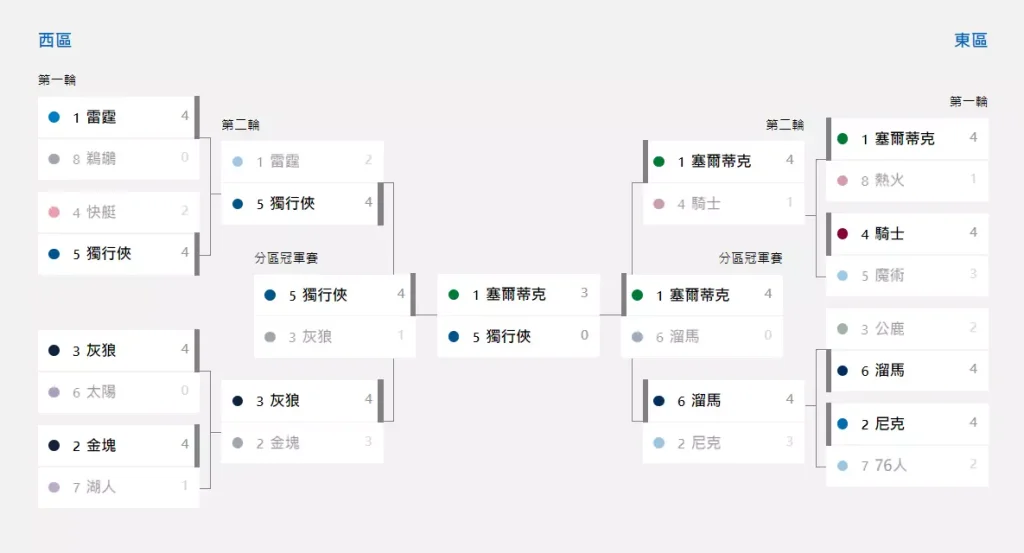Click the light blue dot beside 76人
This screenshot has height=553, width=1024.
click(x=843, y=465)
